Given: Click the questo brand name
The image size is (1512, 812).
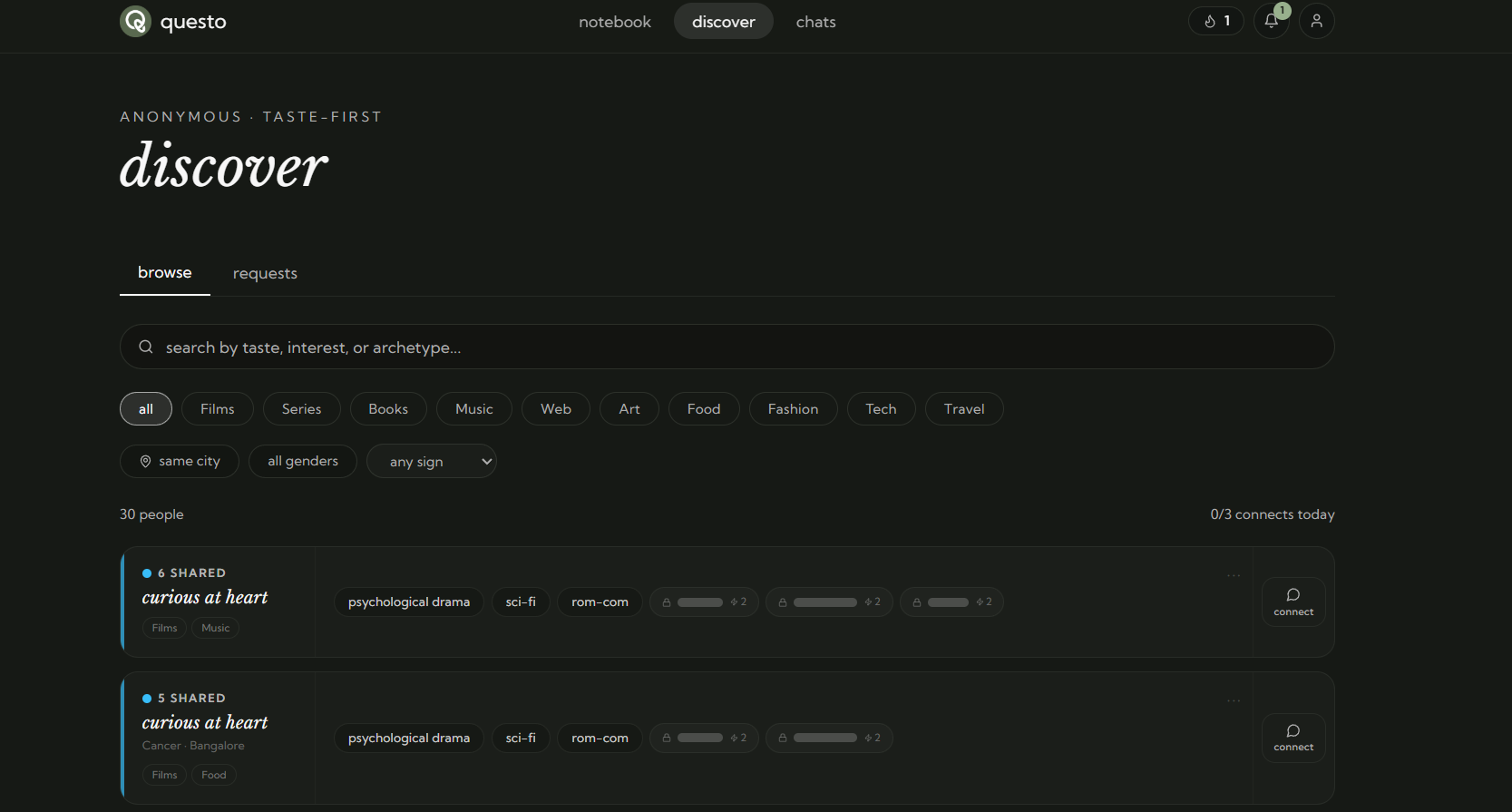Looking at the screenshot, I should point(193,22).
